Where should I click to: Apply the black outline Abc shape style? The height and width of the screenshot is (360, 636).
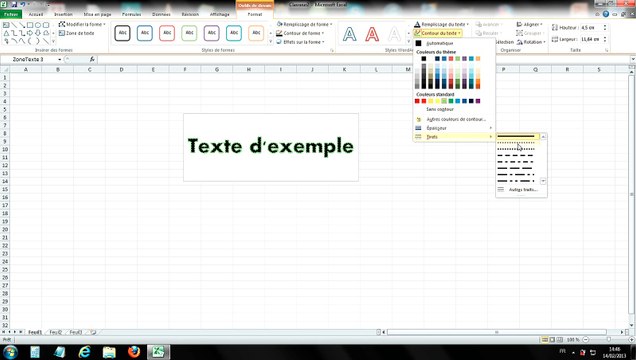122,33
